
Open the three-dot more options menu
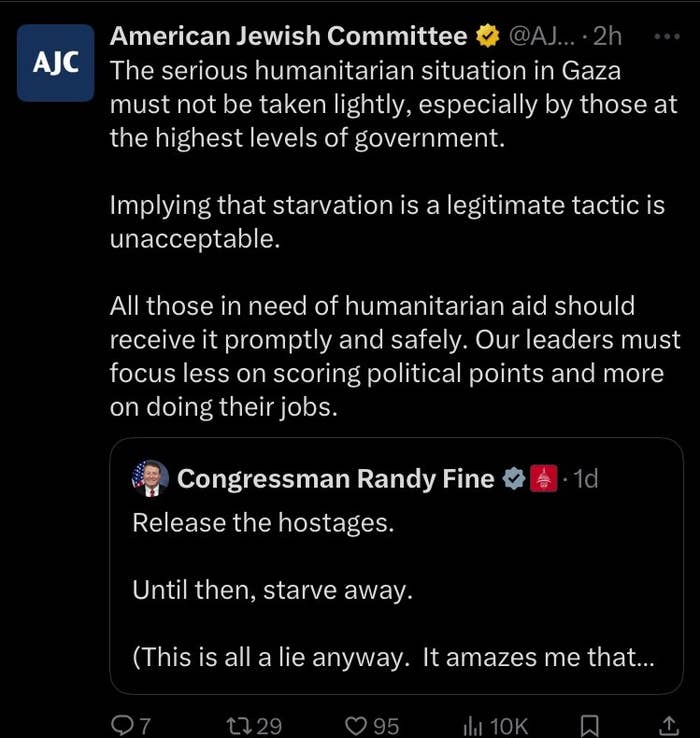[665, 37]
